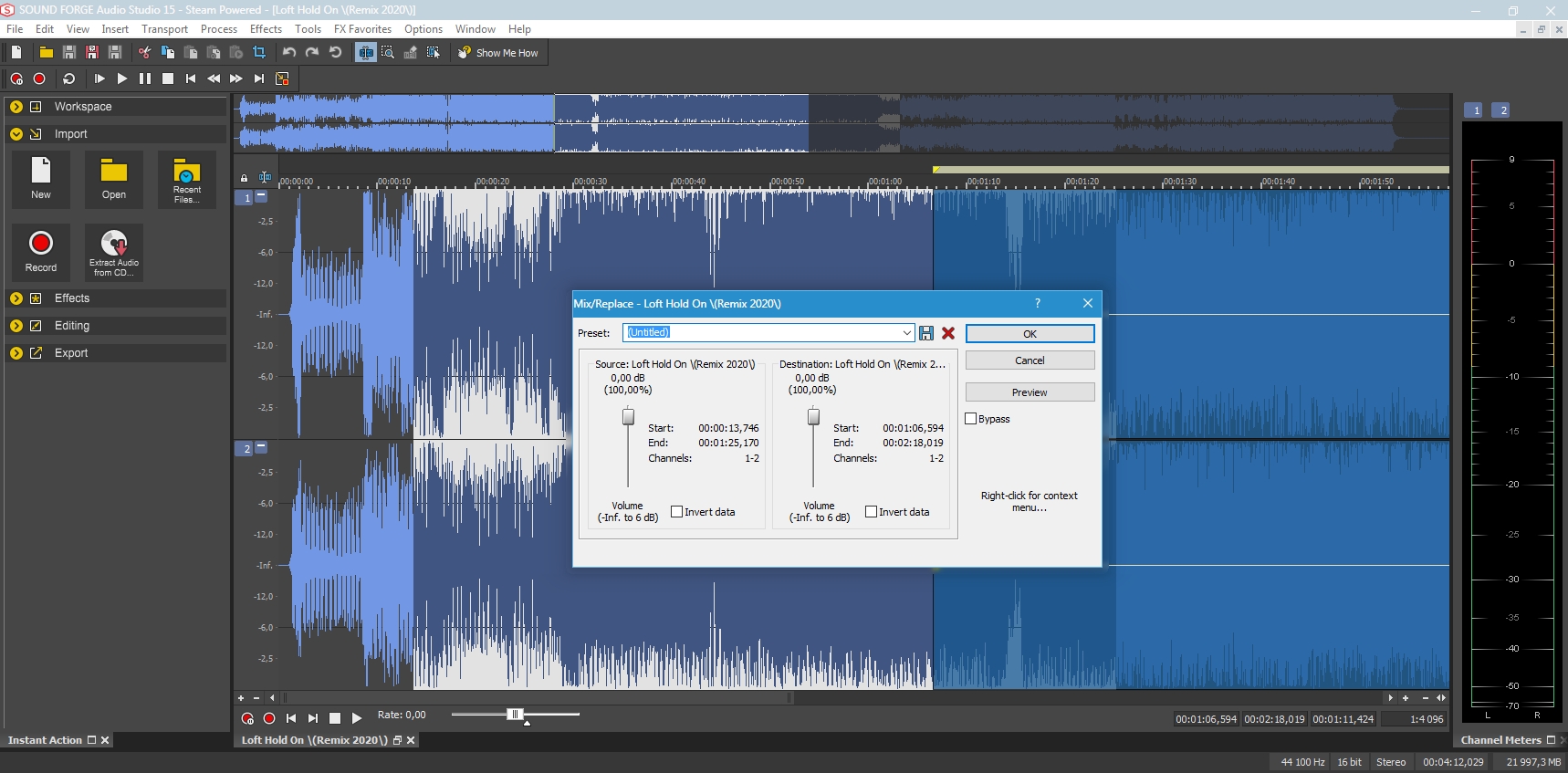Click Pause in top transport bar

145,78
